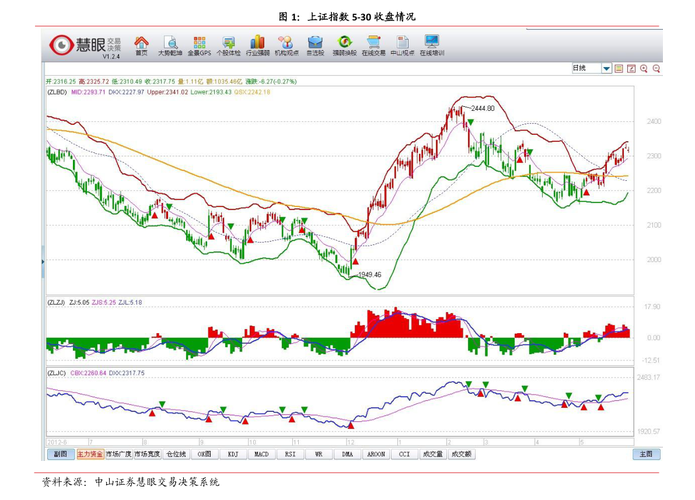Click the 2444.80 high price label
695x500 pixels.
click(483, 108)
